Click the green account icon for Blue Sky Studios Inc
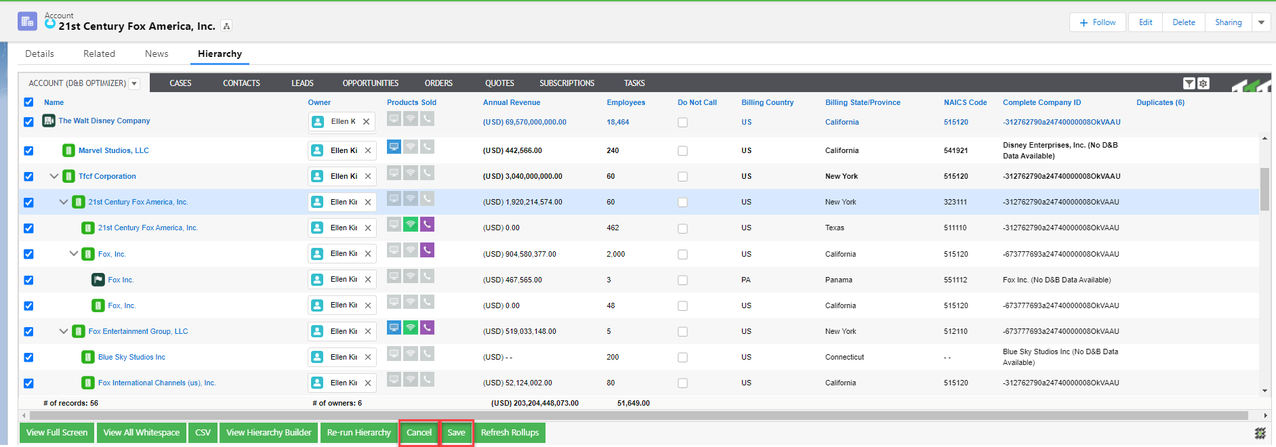 point(88,357)
